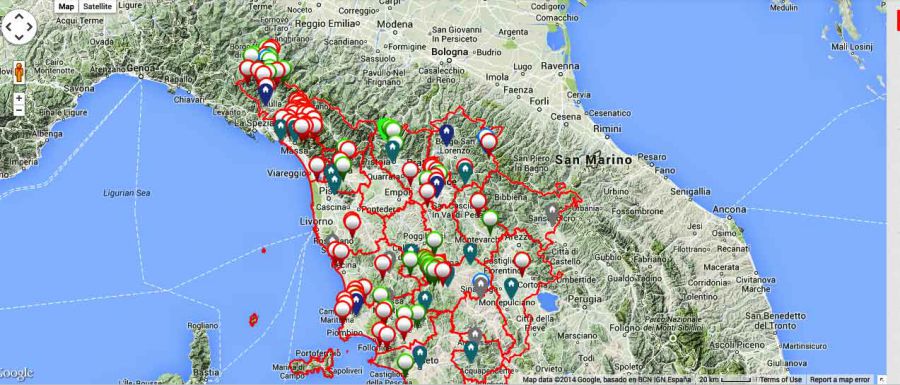The height and width of the screenshot is (385, 900).
Task: Select the red pin above Cecina on the coast
Action: point(341,253)
